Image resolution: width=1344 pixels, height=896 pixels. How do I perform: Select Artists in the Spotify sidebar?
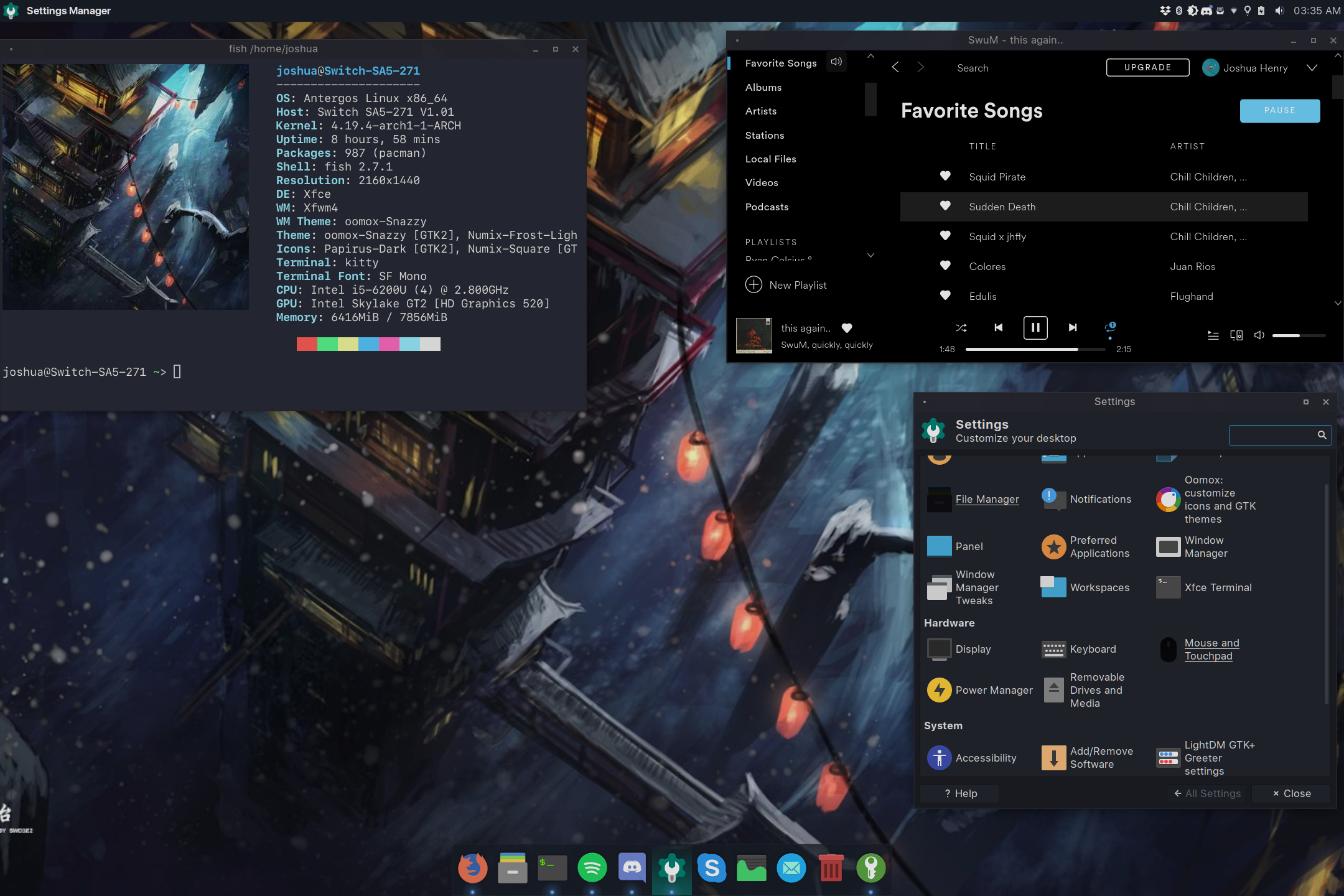[760, 111]
